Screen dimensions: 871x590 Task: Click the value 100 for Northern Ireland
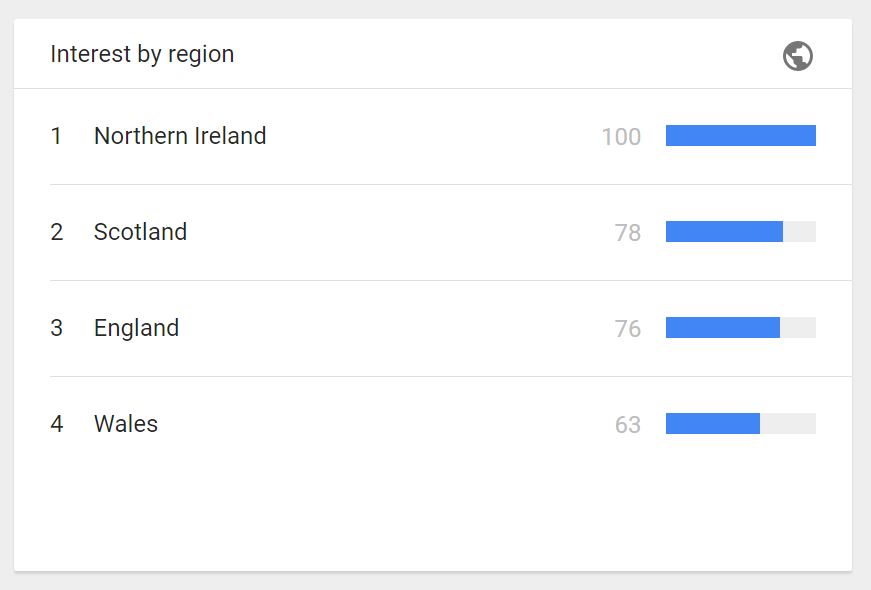621,137
